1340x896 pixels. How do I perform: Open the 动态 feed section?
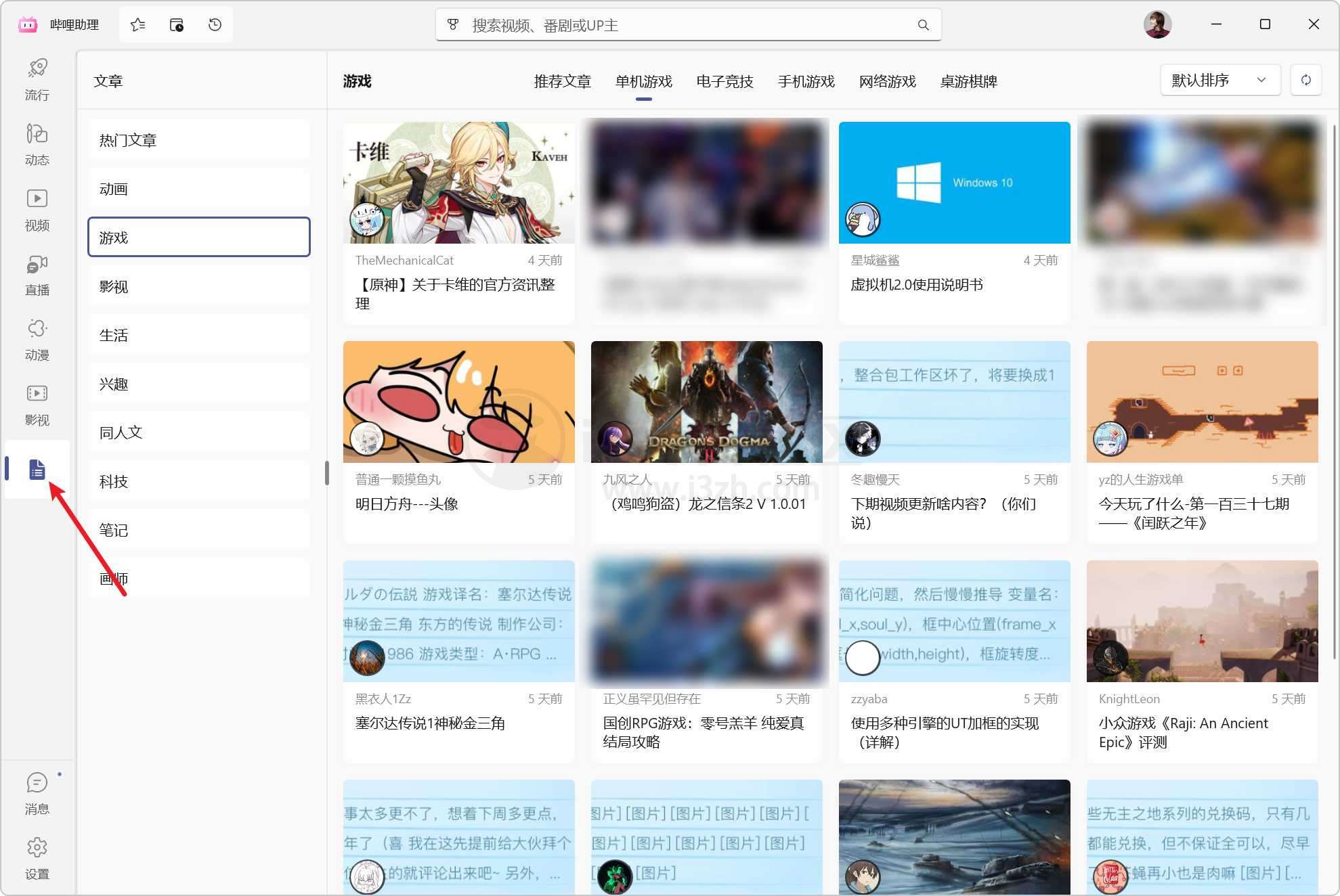point(37,145)
